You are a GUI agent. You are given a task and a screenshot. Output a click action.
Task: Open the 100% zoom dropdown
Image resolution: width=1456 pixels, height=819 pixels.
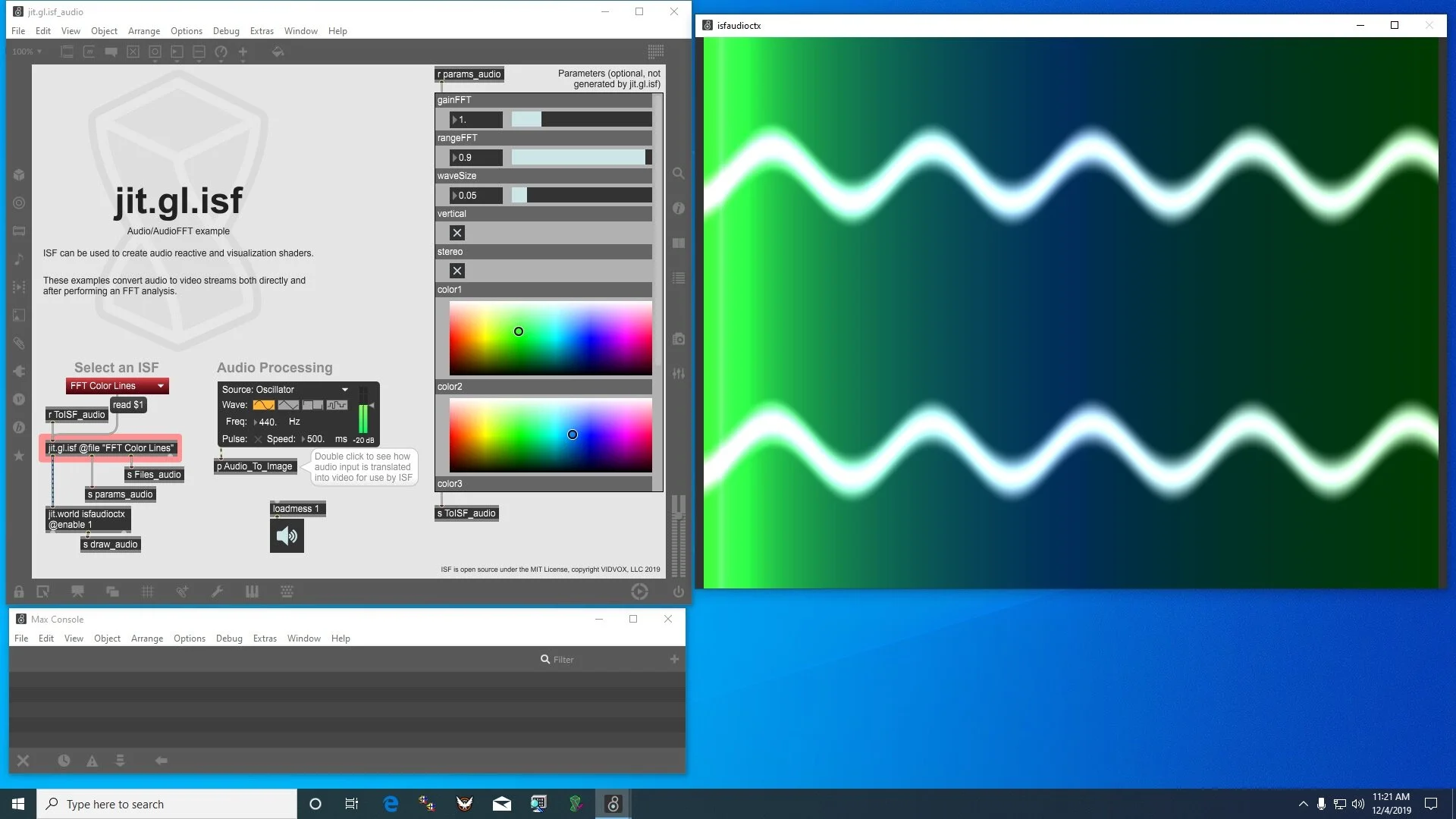[27, 52]
